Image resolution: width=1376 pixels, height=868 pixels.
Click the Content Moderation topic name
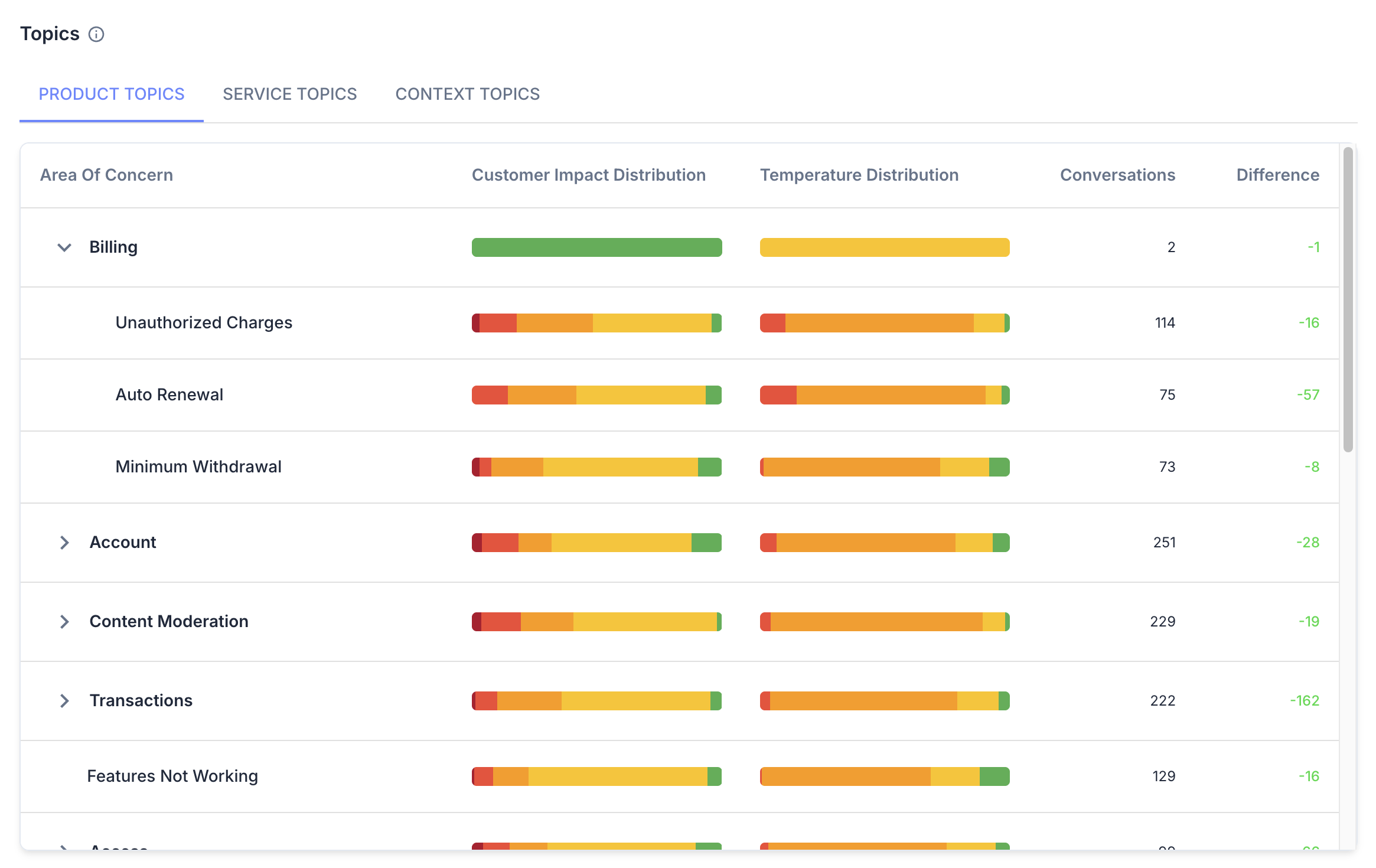pos(169,621)
